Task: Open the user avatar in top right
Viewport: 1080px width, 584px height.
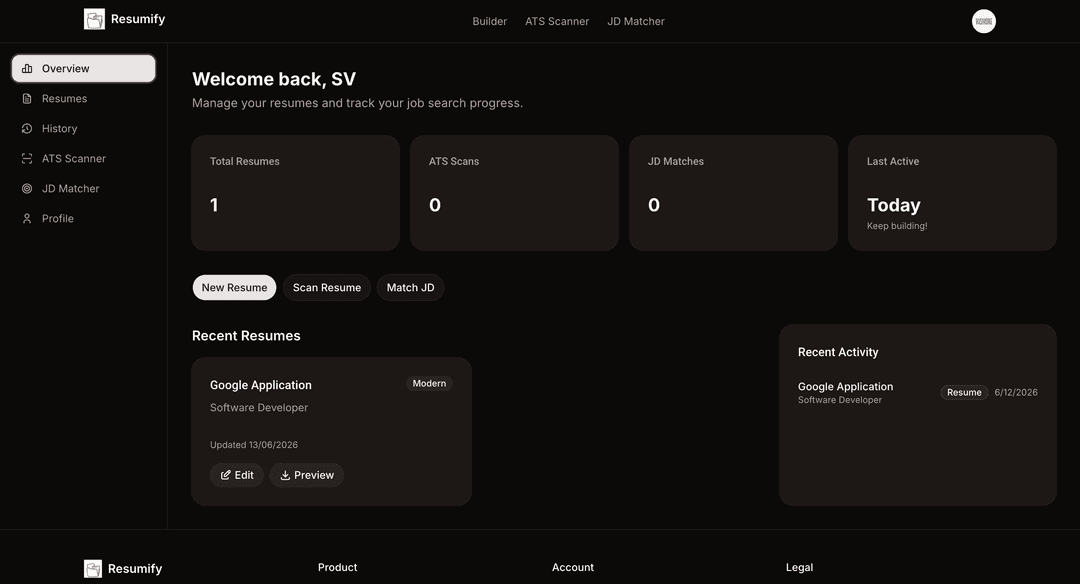Action: (x=984, y=21)
